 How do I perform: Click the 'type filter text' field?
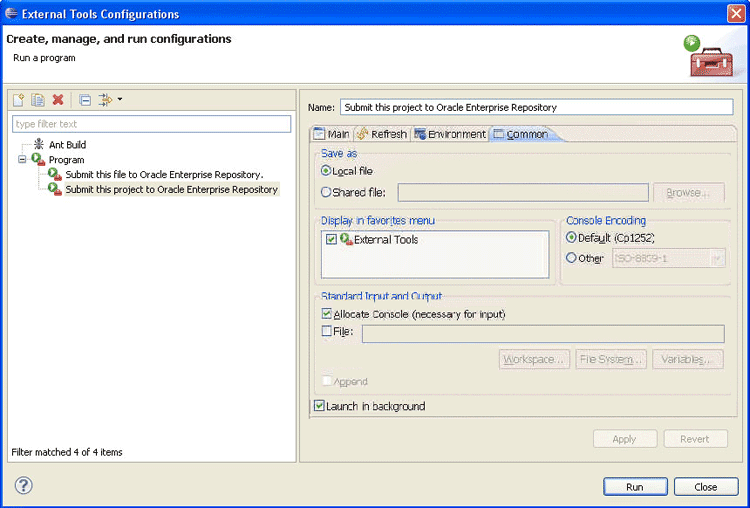coord(151,124)
